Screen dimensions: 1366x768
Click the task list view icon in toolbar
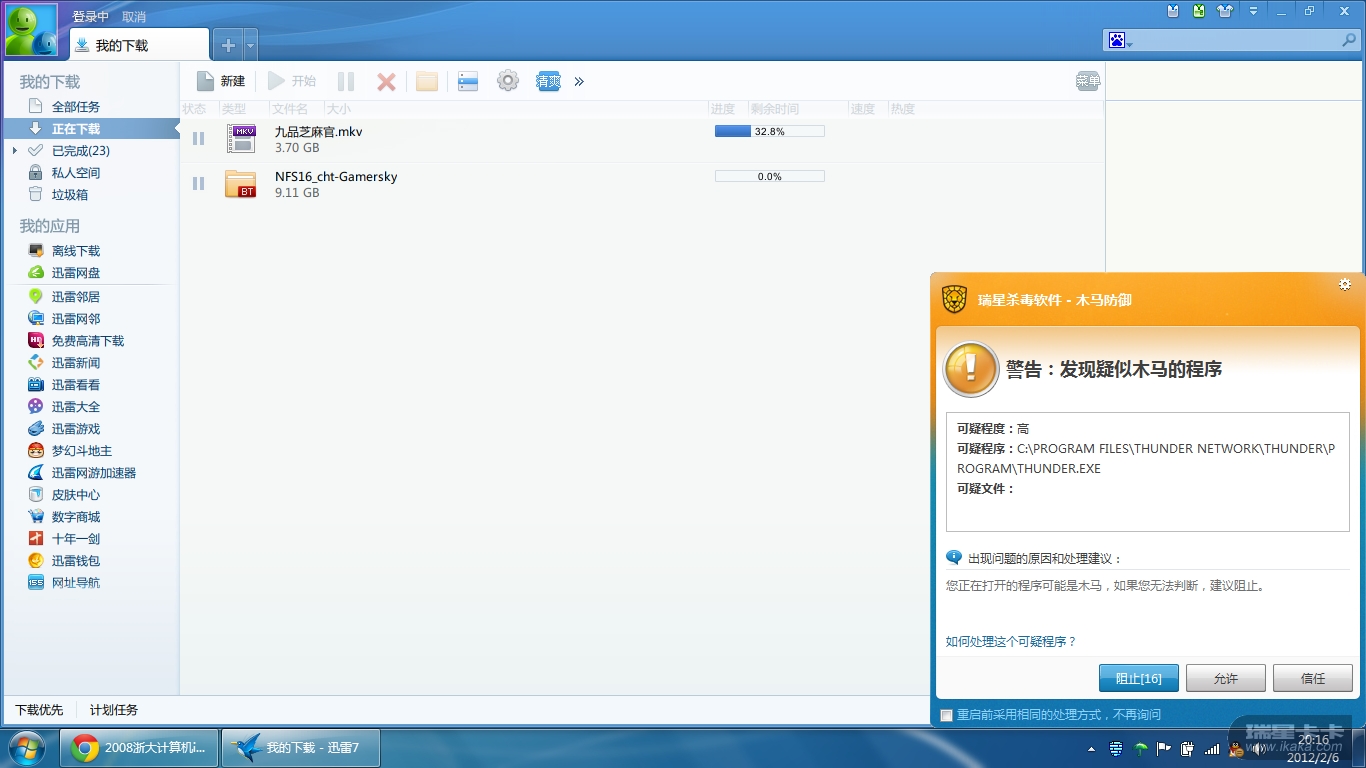(468, 82)
